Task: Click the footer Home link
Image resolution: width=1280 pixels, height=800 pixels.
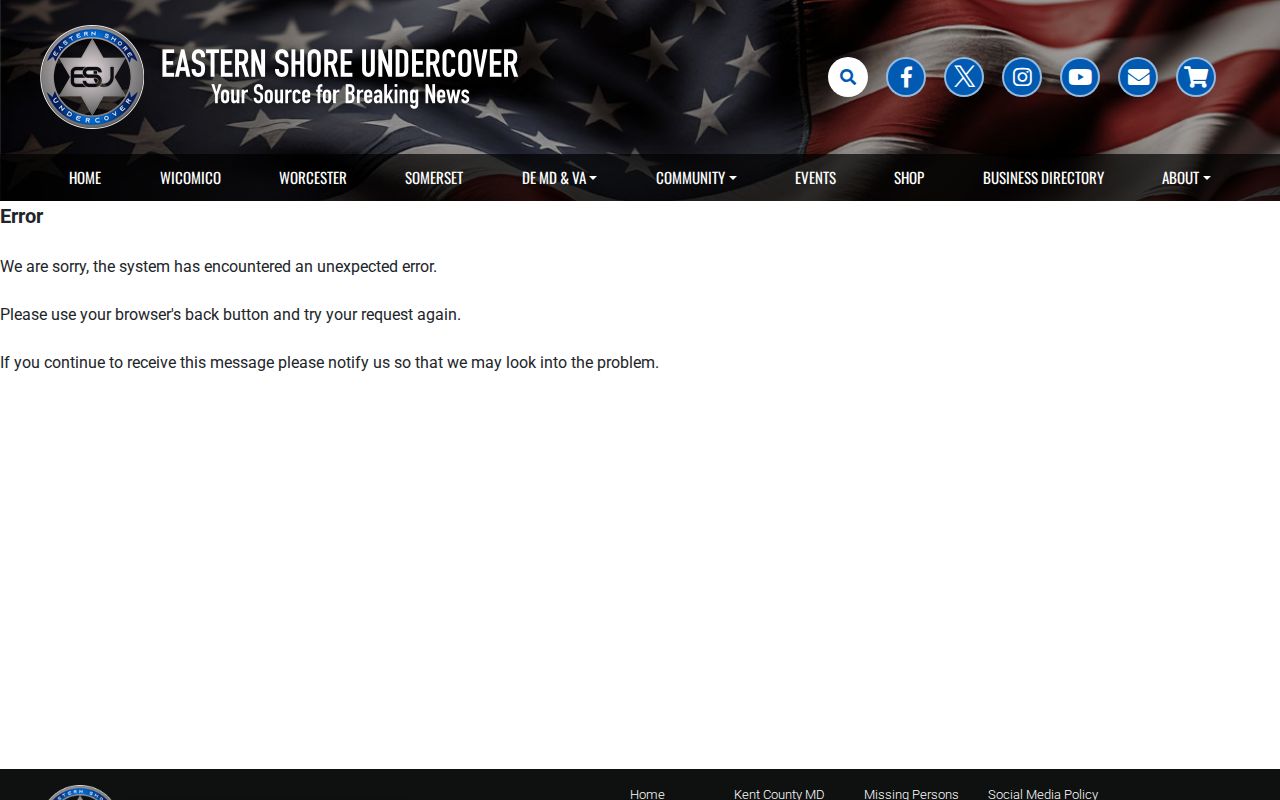Action: coord(647,794)
